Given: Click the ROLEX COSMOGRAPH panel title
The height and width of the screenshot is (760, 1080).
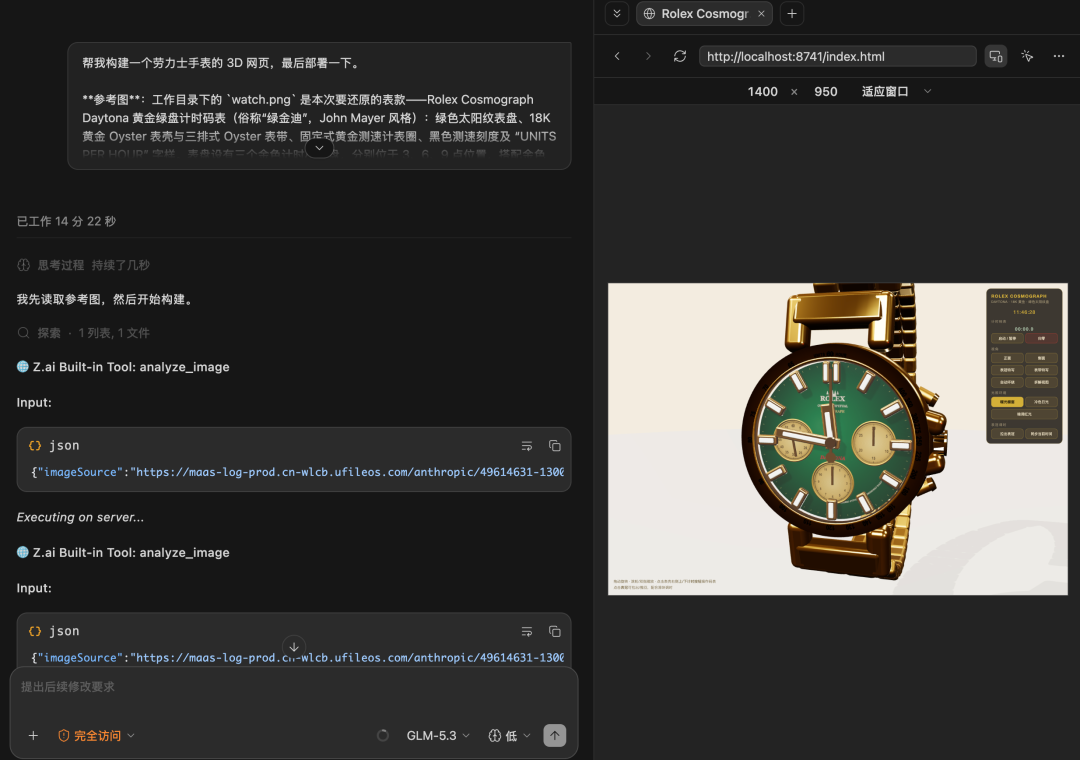Looking at the screenshot, I should (1019, 296).
